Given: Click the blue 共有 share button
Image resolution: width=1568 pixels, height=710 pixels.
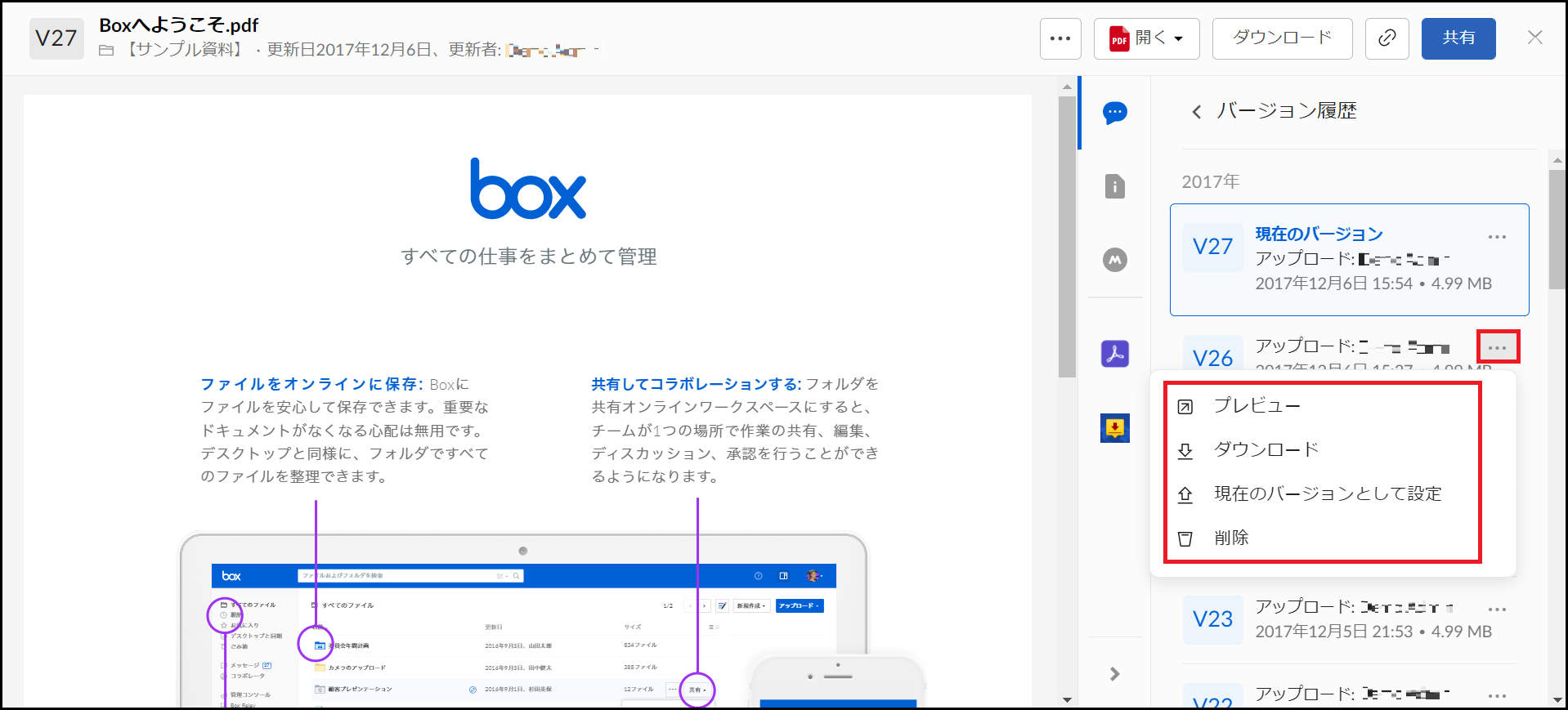Looking at the screenshot, I should [x=1458, y=38].
